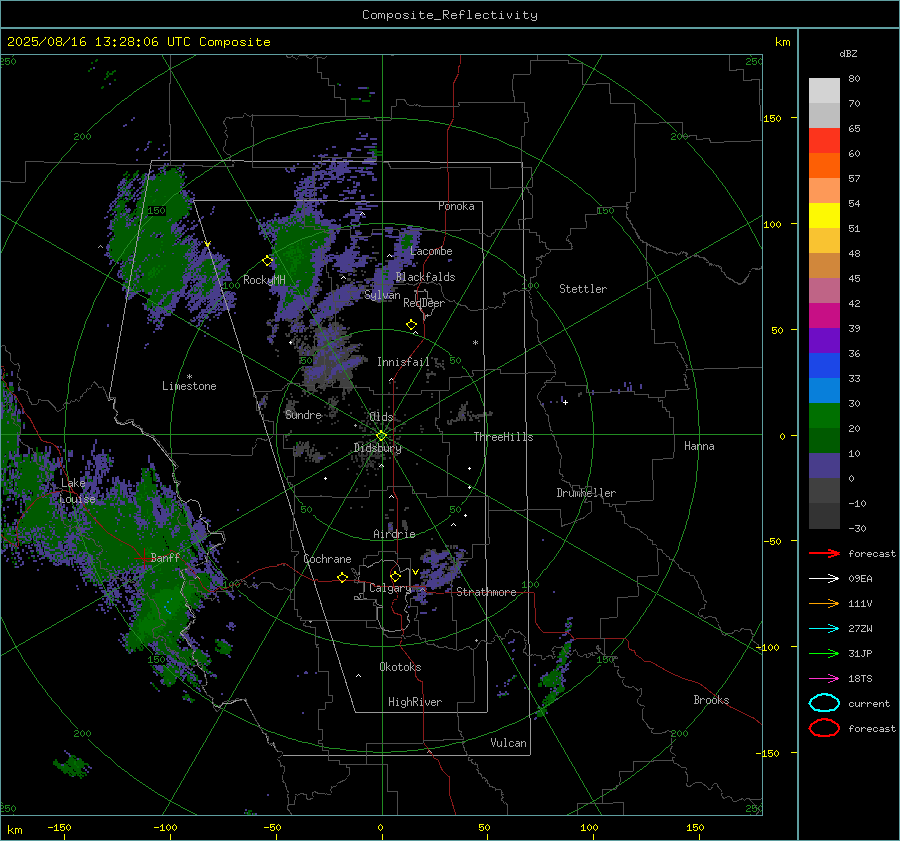Click the Airdrie map label

tap(394, 534)
